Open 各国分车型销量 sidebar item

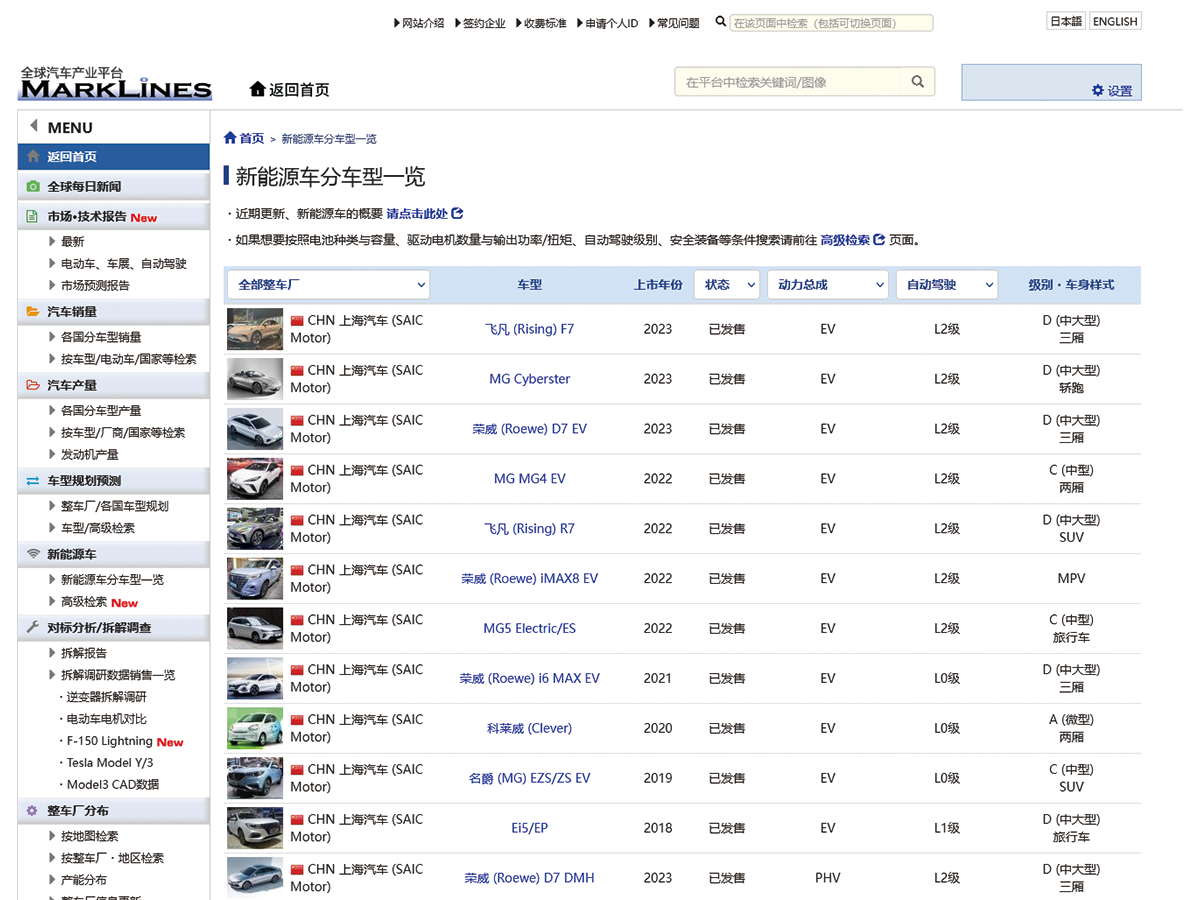(101, 337)
